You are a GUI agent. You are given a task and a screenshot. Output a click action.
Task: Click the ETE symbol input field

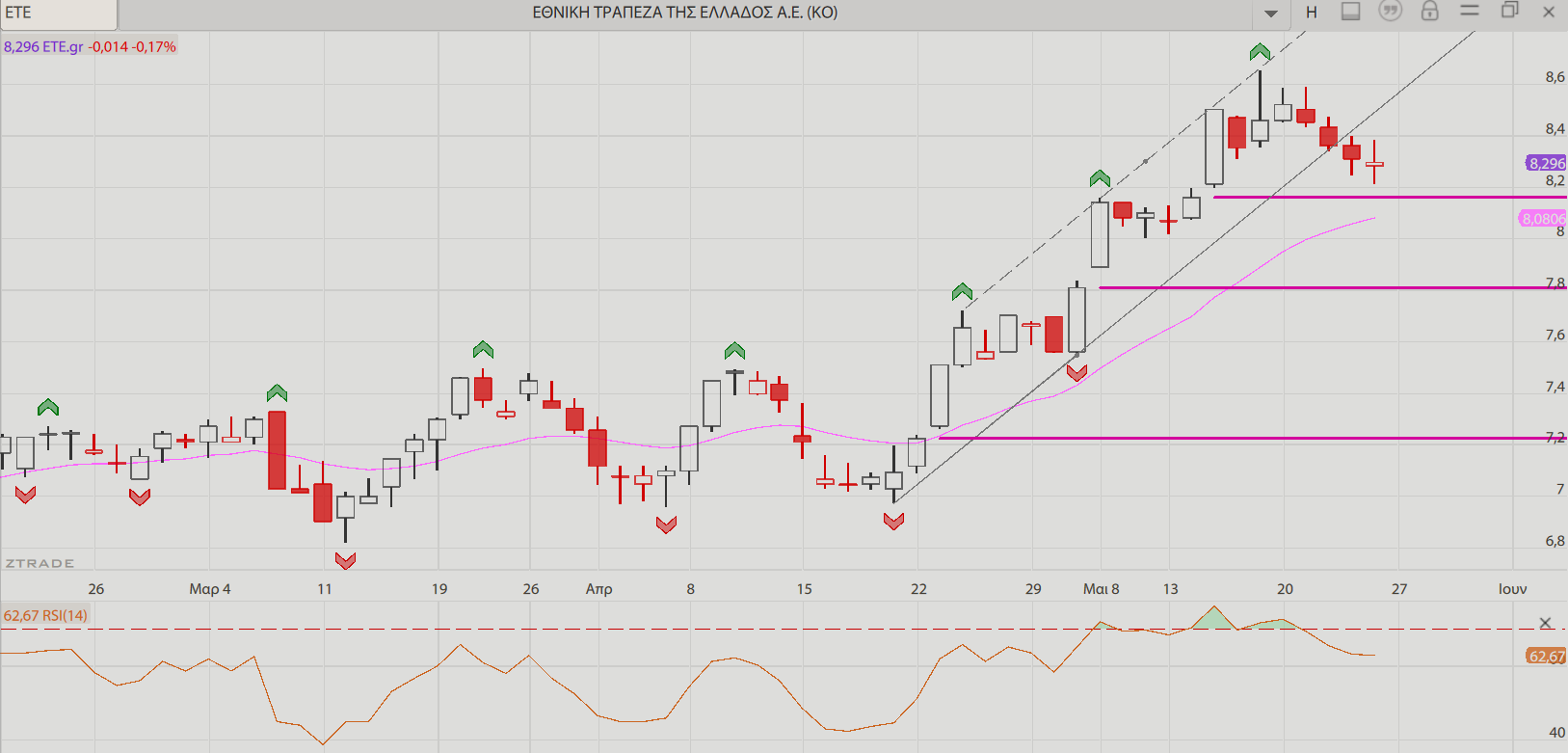coord(59,13)
